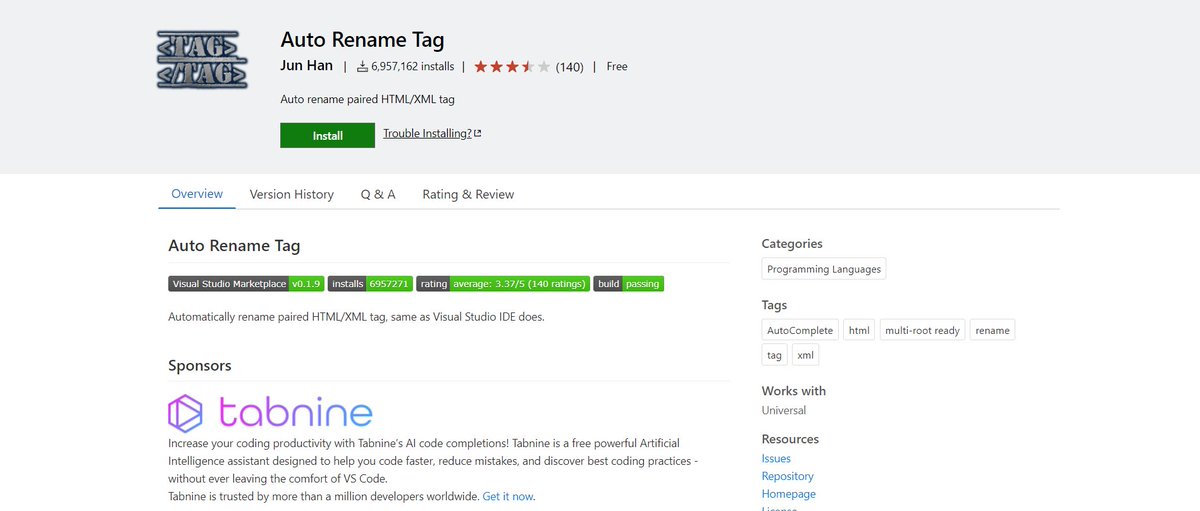Switch to the Version History tab
This screenshot has height=511, width=1200.
(292, 194)
